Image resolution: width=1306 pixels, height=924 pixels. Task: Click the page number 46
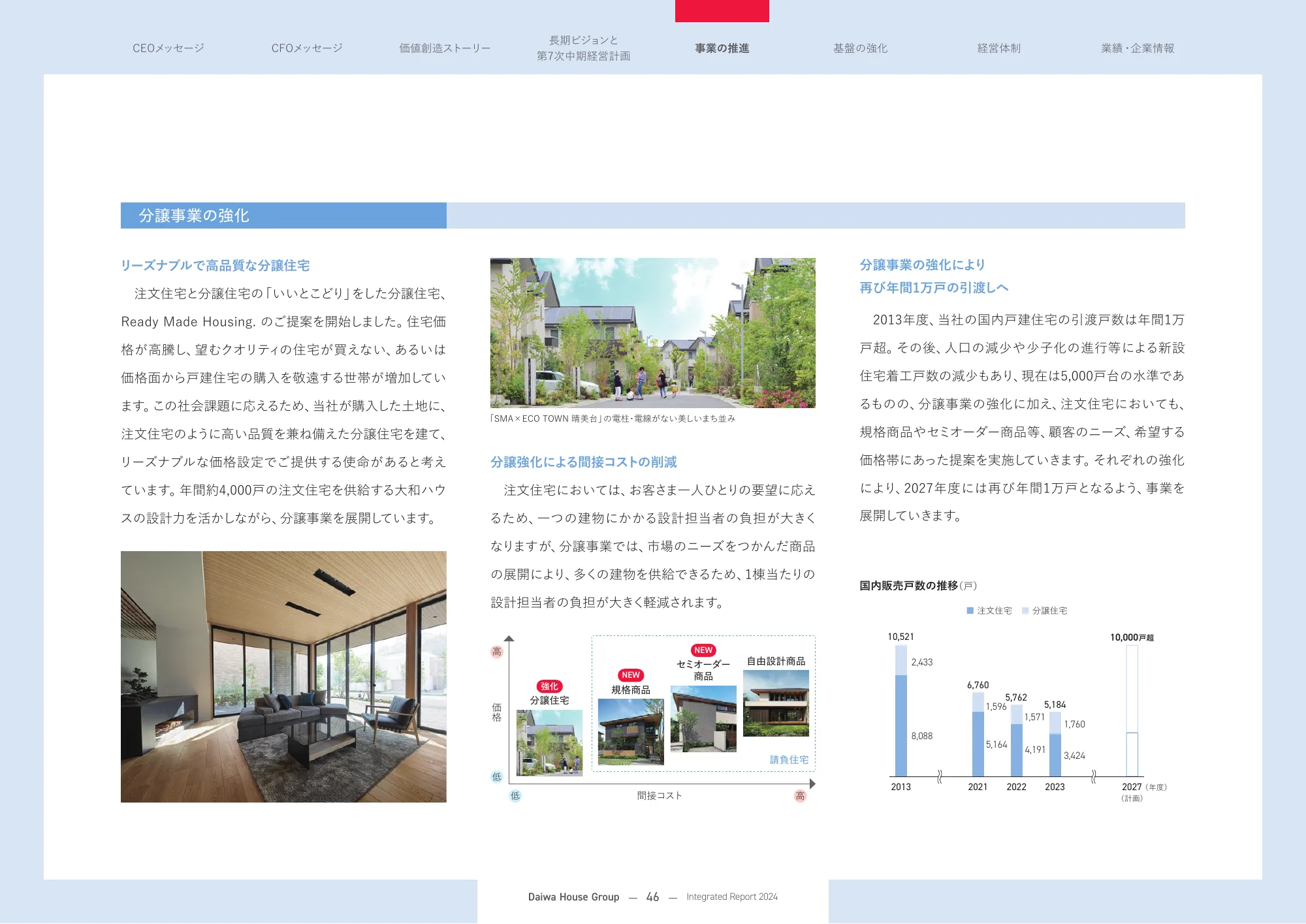652,897
